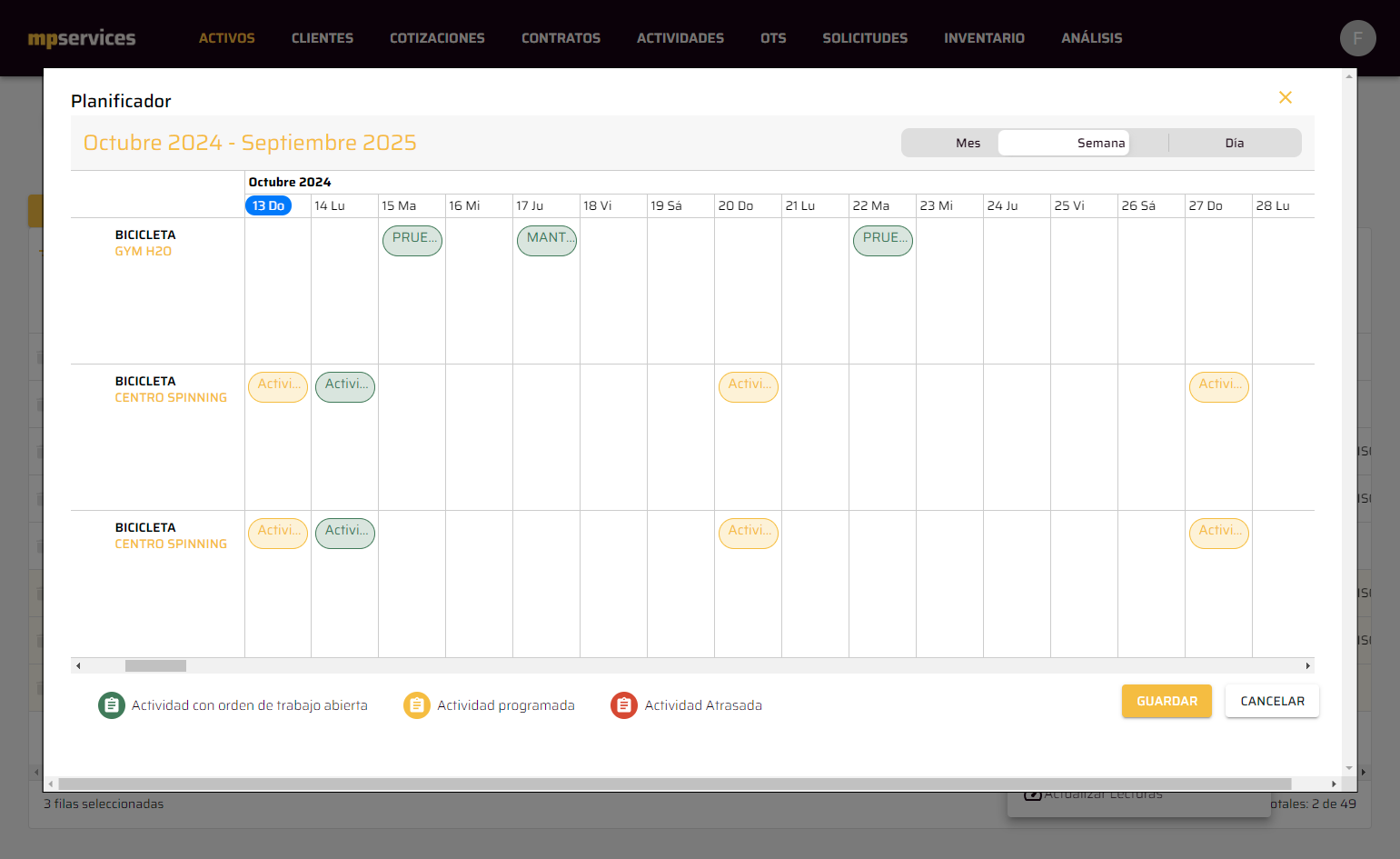Click the 17 Ju day header
The image size is (1400, 859).
(x=530, y=205)
